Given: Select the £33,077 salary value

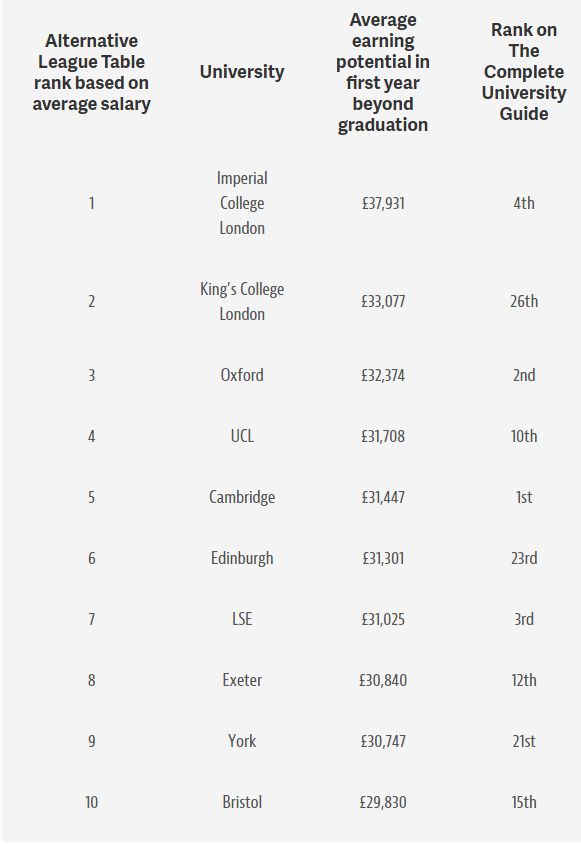Looking at the screenshot, I should click(383, 301).
